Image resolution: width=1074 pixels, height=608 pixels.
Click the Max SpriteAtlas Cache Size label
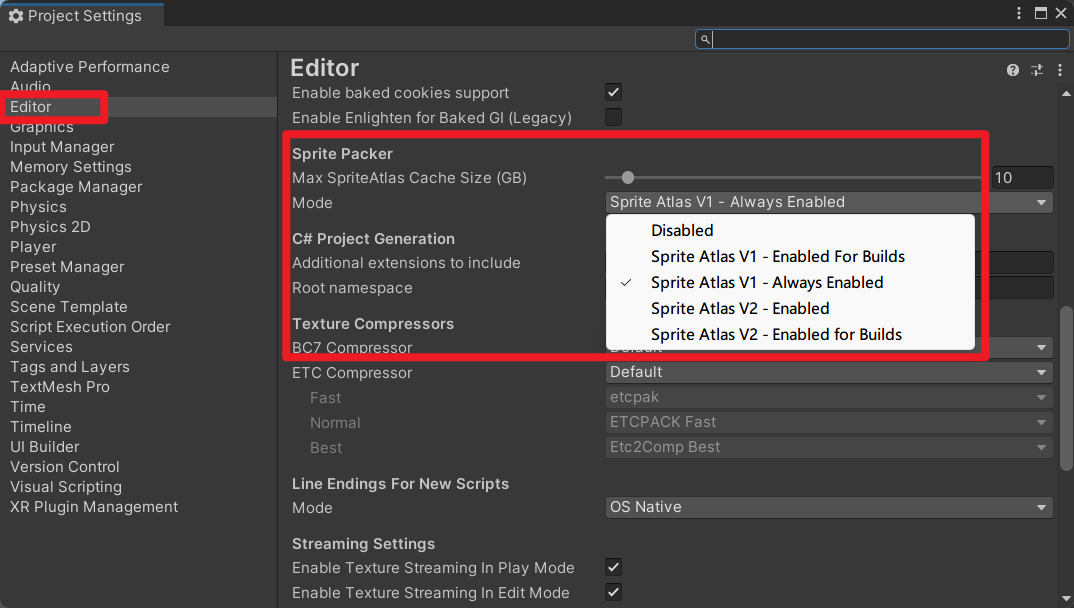point(409,178)
